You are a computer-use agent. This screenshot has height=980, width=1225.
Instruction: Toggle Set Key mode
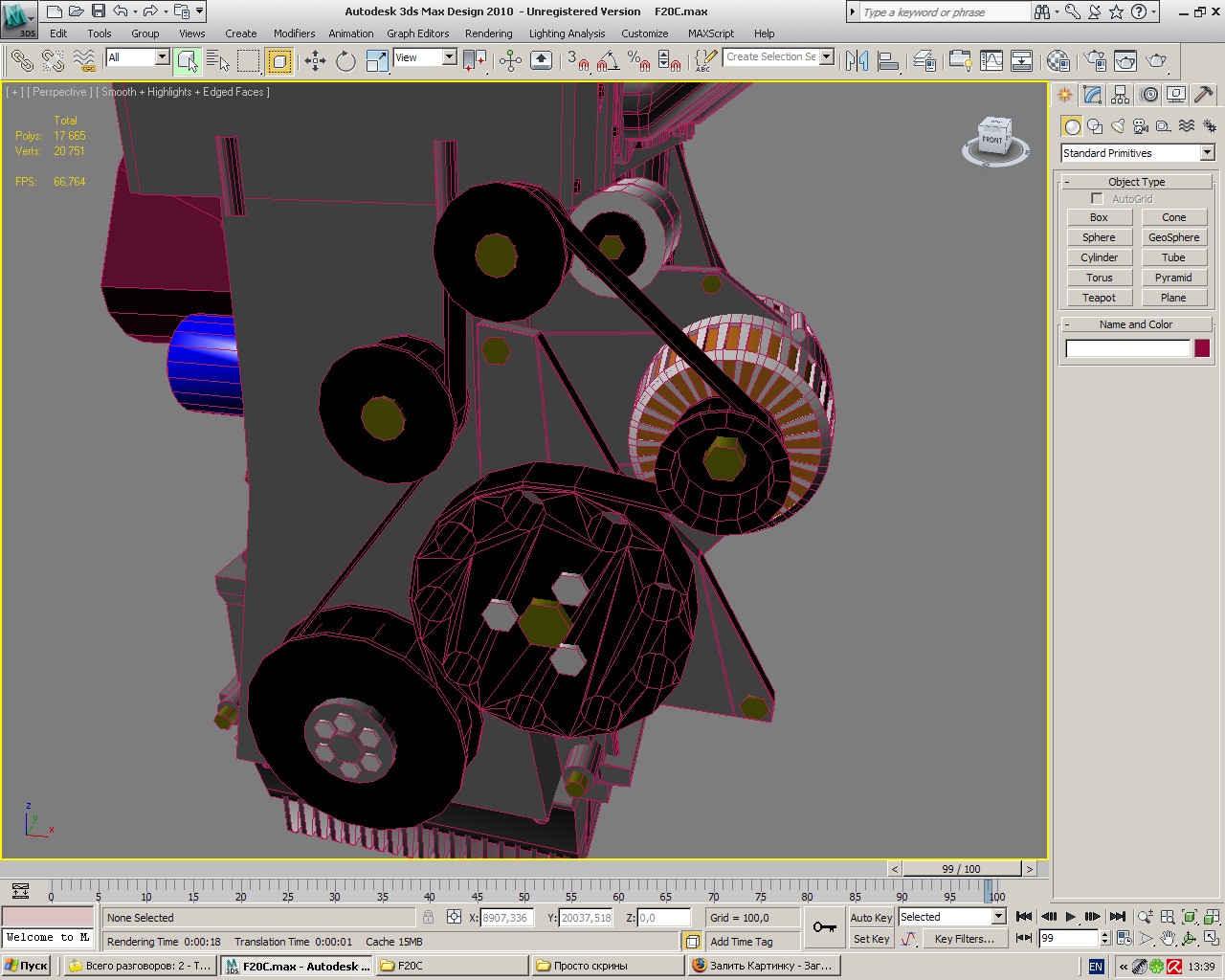point(870,939)
